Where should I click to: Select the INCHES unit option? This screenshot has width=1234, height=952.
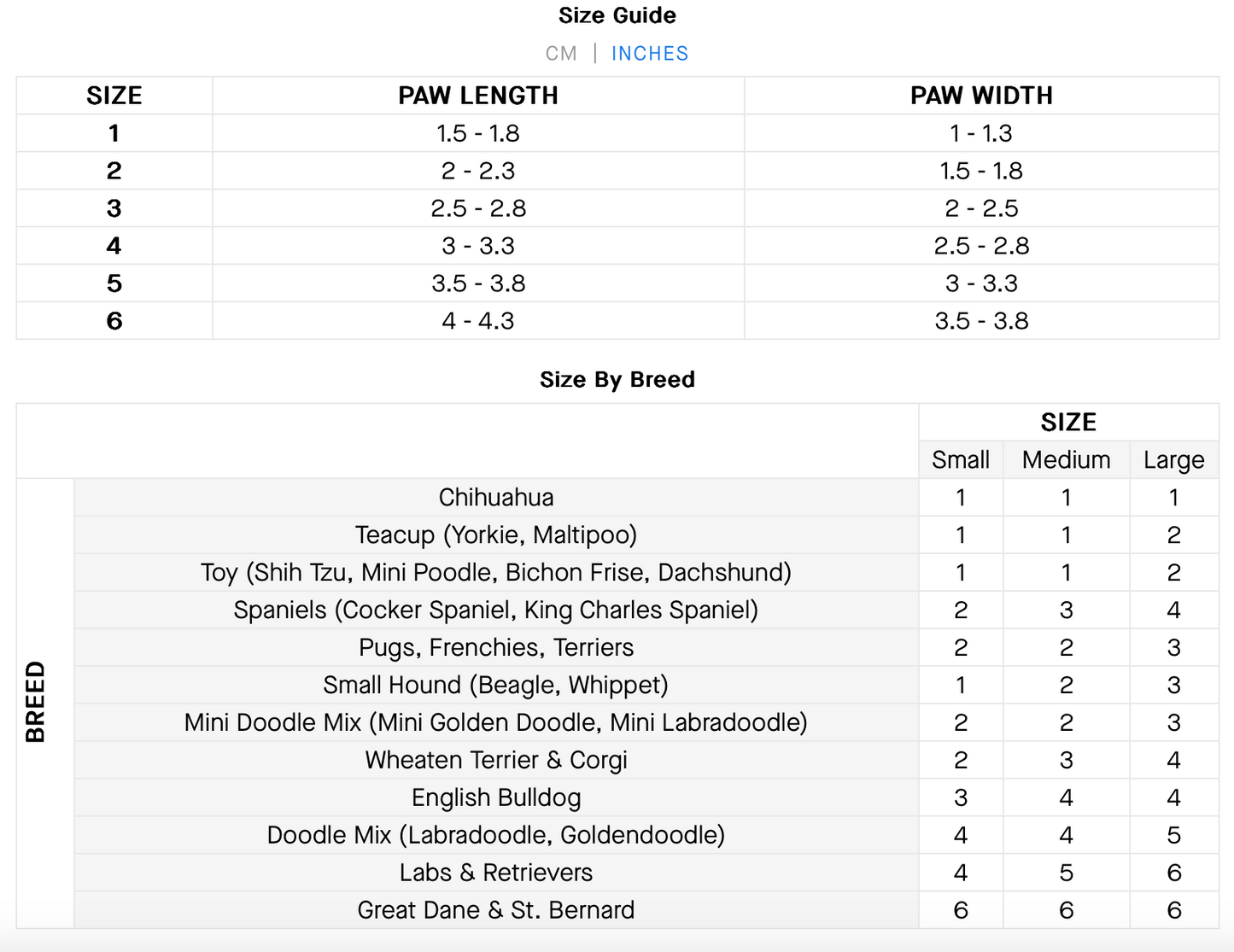(650, 54)
